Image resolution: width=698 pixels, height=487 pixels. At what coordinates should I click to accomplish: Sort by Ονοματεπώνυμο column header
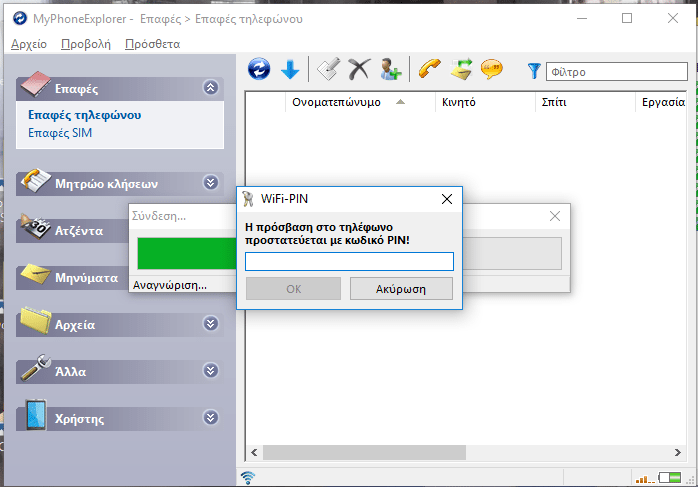click(360, 102)
